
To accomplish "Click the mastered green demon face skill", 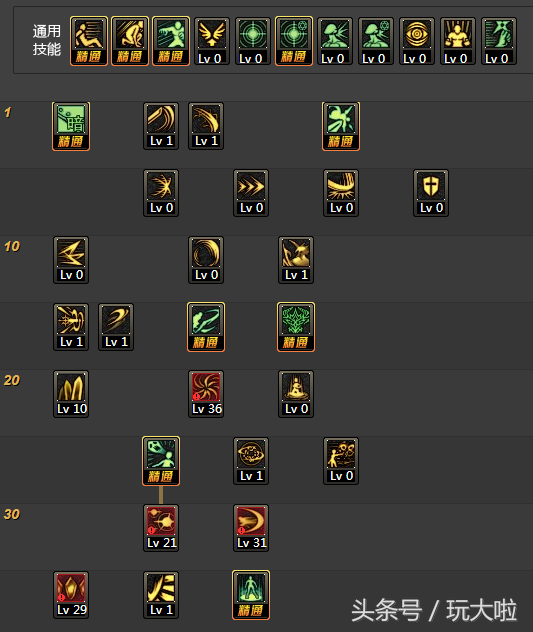I will 296,327.
